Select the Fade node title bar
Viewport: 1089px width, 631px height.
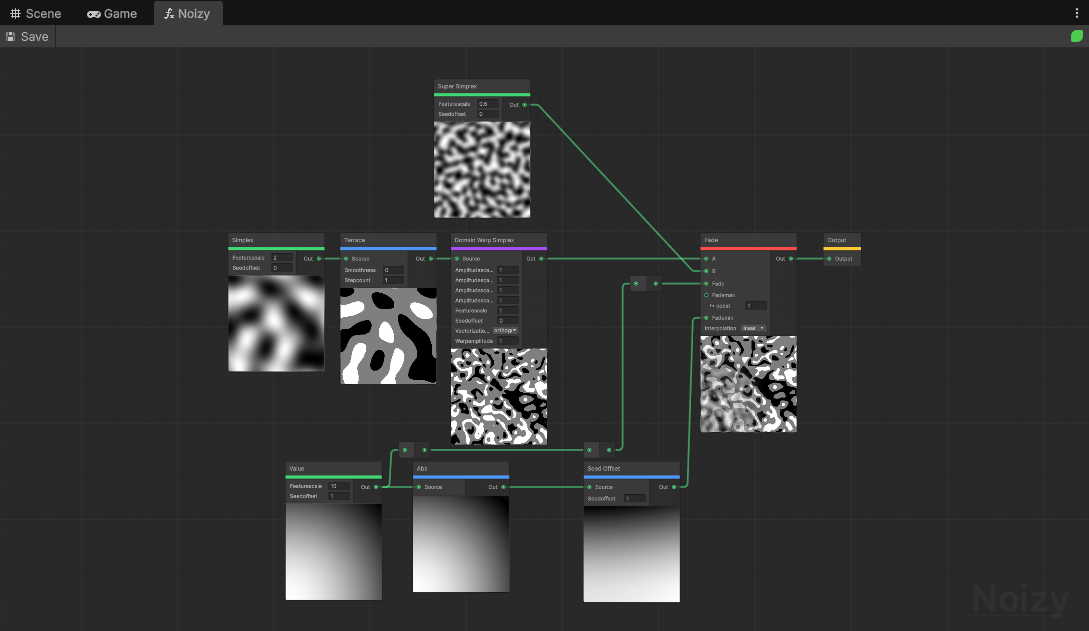coord(748,239)
